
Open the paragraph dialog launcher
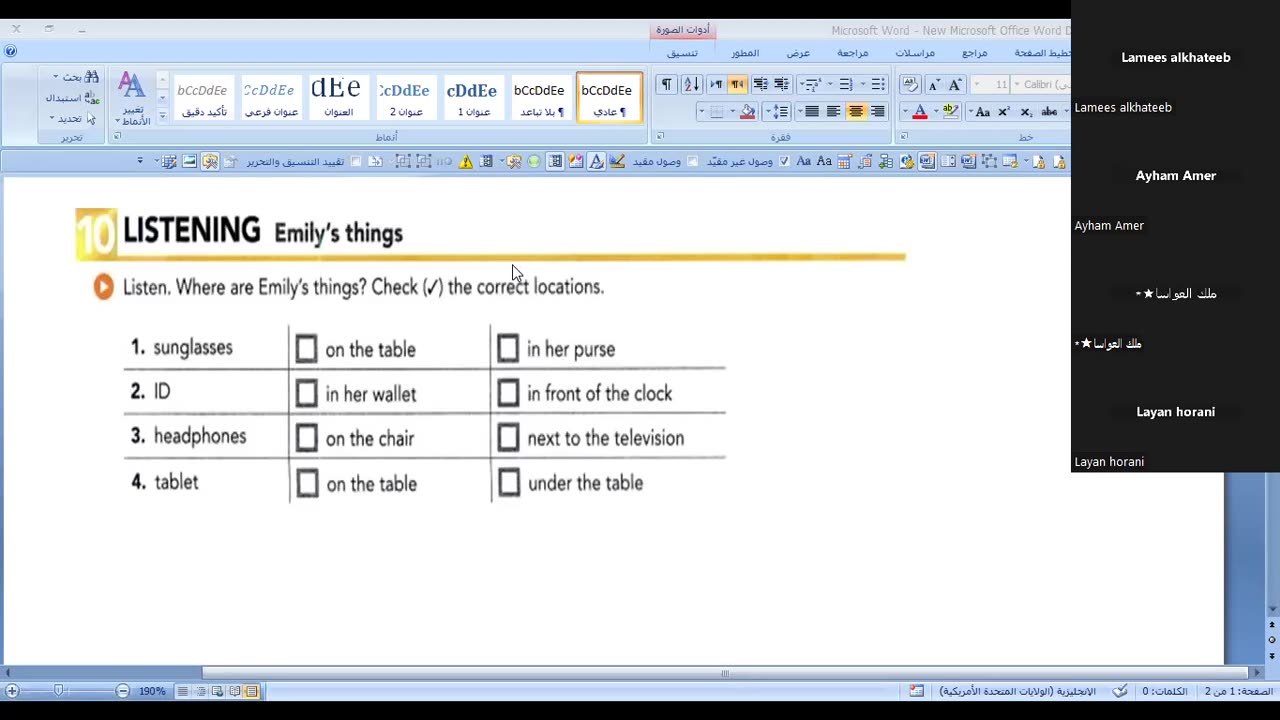click(658, 137)
